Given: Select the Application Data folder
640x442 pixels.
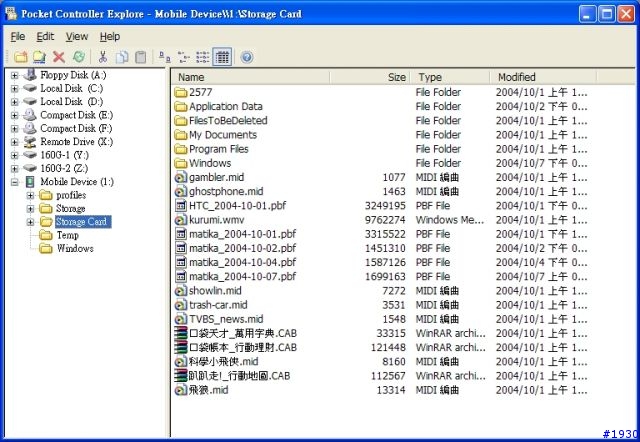Looking at the screenshot, I should coord(226,107).
